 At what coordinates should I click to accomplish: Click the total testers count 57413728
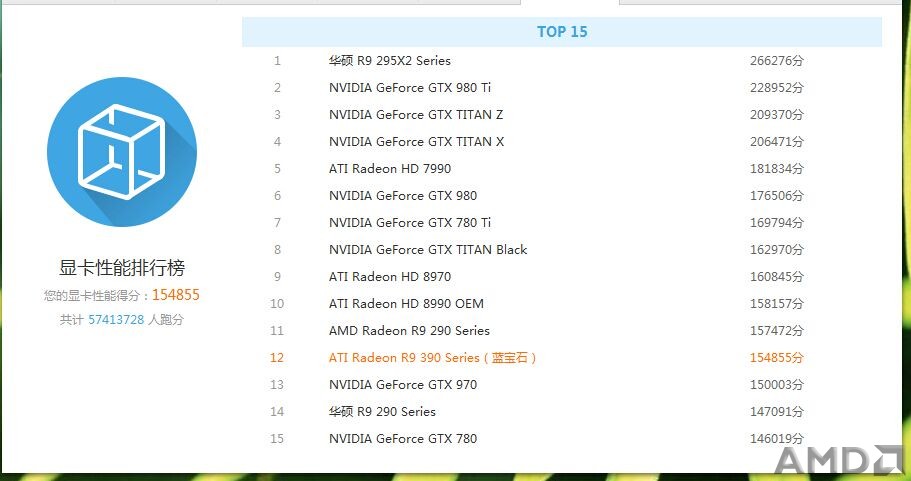116,320
